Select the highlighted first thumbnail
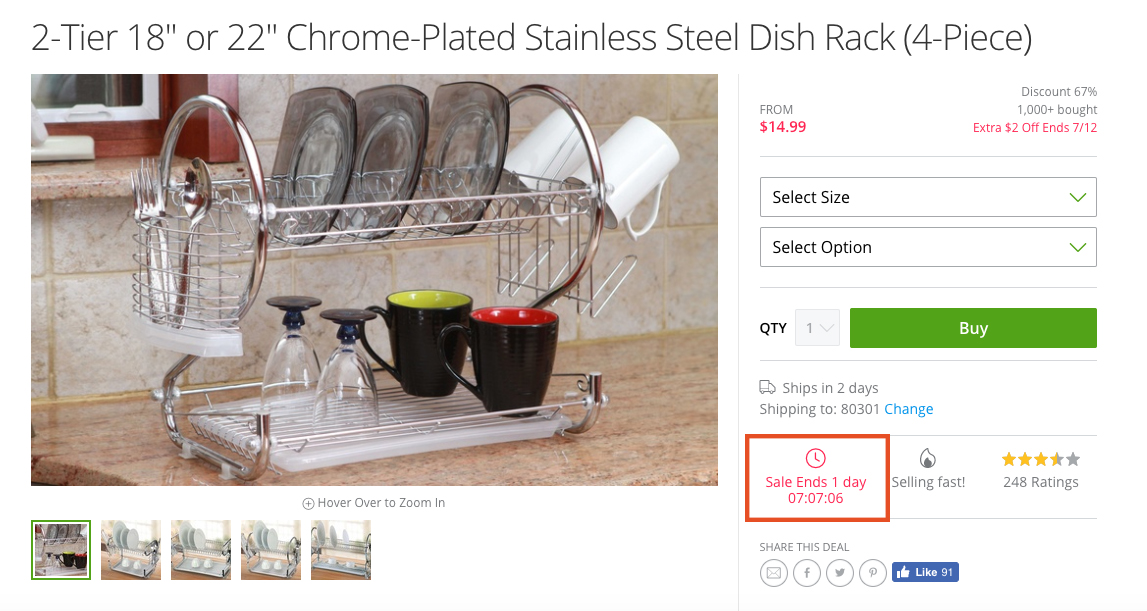 click(x=60, y=550)
